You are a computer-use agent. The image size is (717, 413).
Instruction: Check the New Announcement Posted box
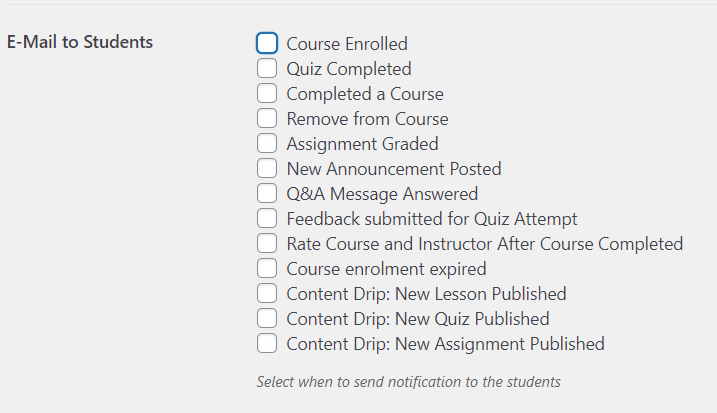266,169
